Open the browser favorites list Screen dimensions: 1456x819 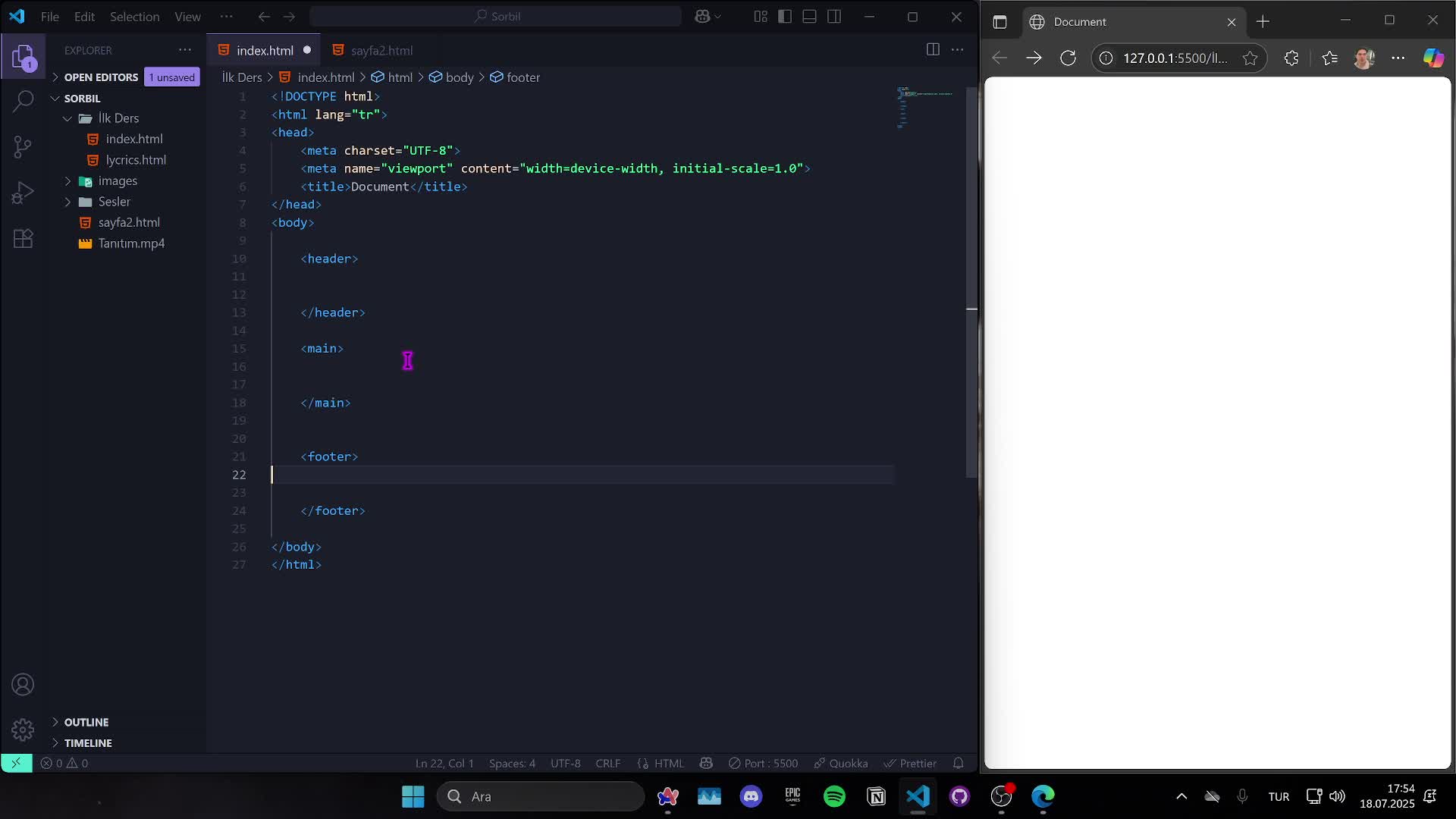1329,58
